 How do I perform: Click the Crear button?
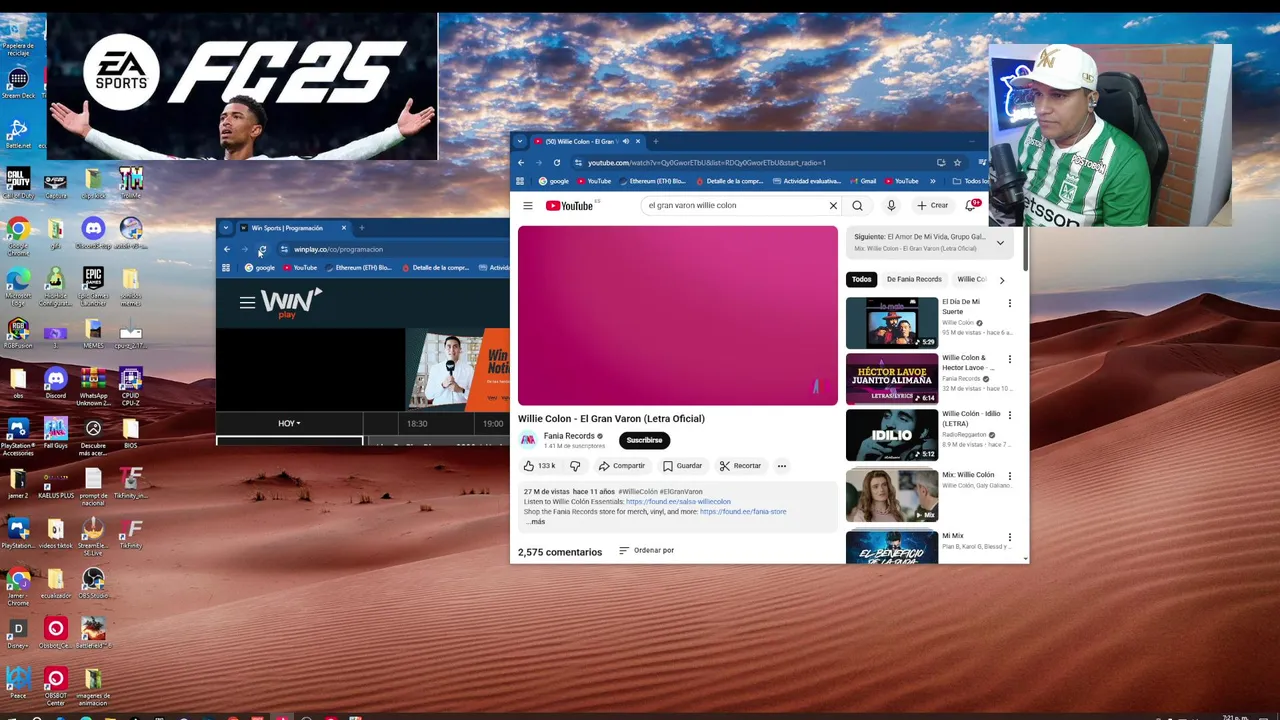932,206
